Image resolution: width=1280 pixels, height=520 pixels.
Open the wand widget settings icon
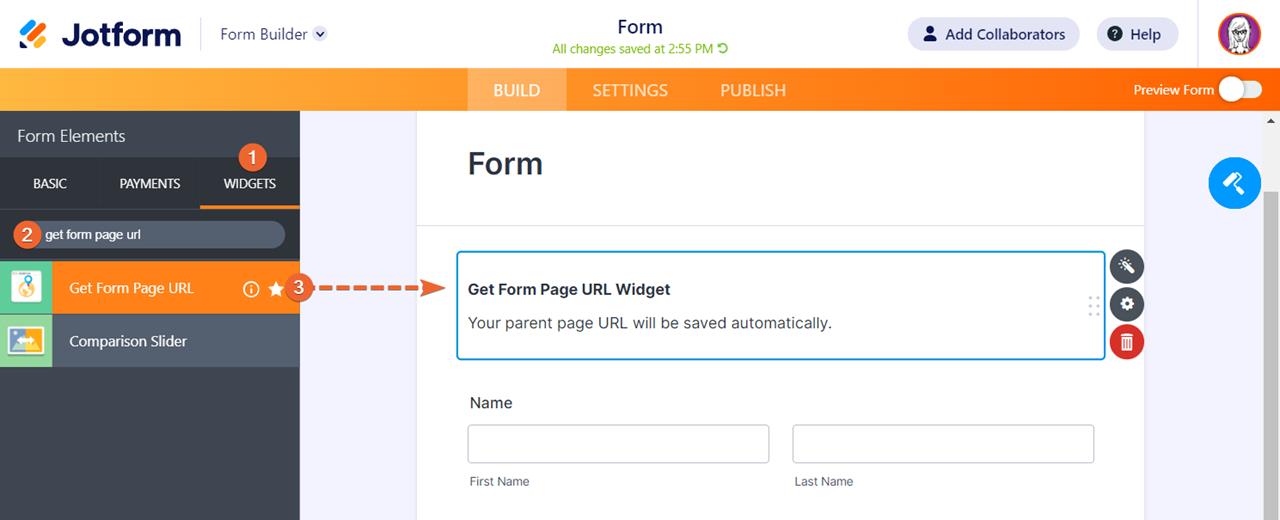click(1127, 266)
